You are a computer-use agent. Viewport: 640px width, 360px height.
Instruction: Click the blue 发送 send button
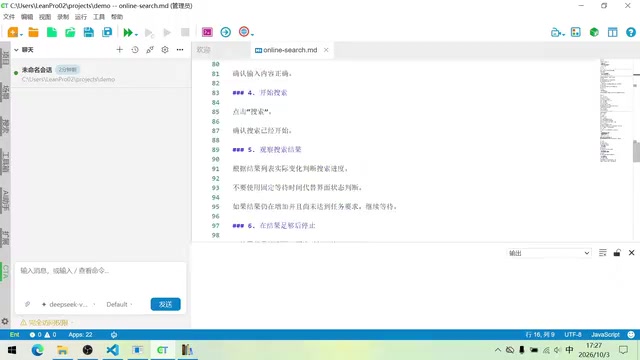pyautogui.click(x=165, y=304)
